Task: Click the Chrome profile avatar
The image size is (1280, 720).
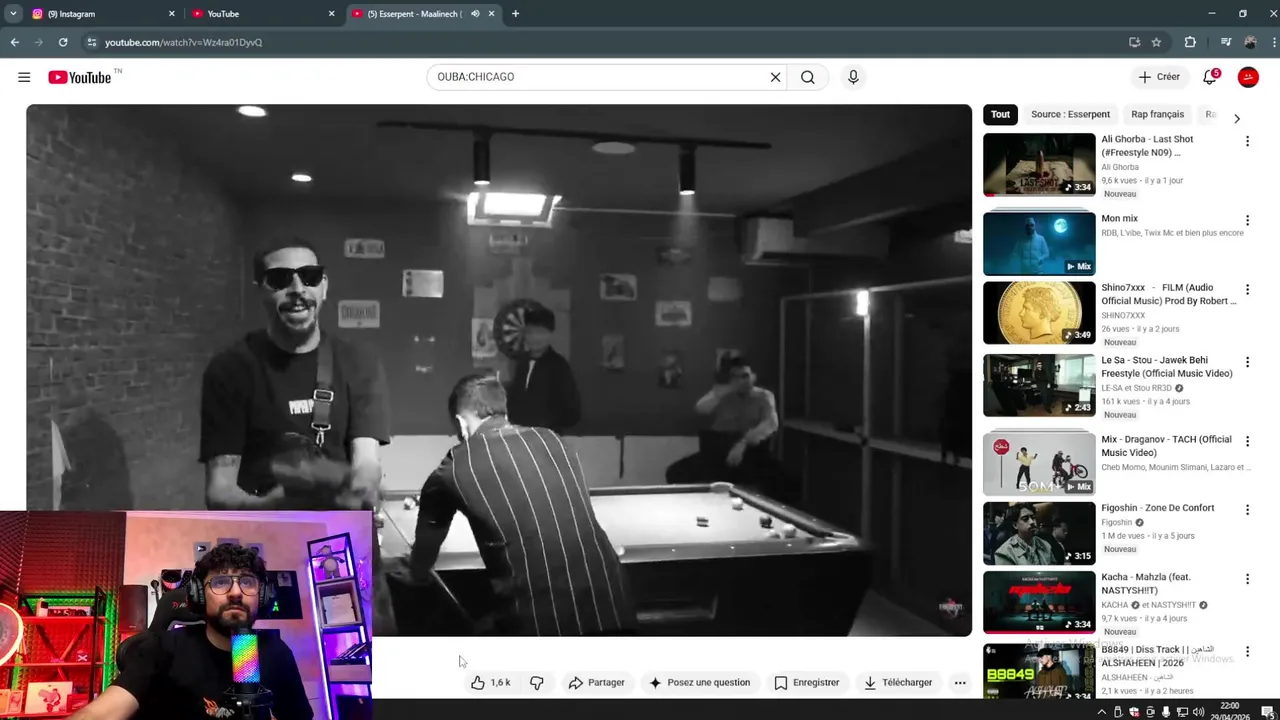Action: click(x=1250, y=42)
